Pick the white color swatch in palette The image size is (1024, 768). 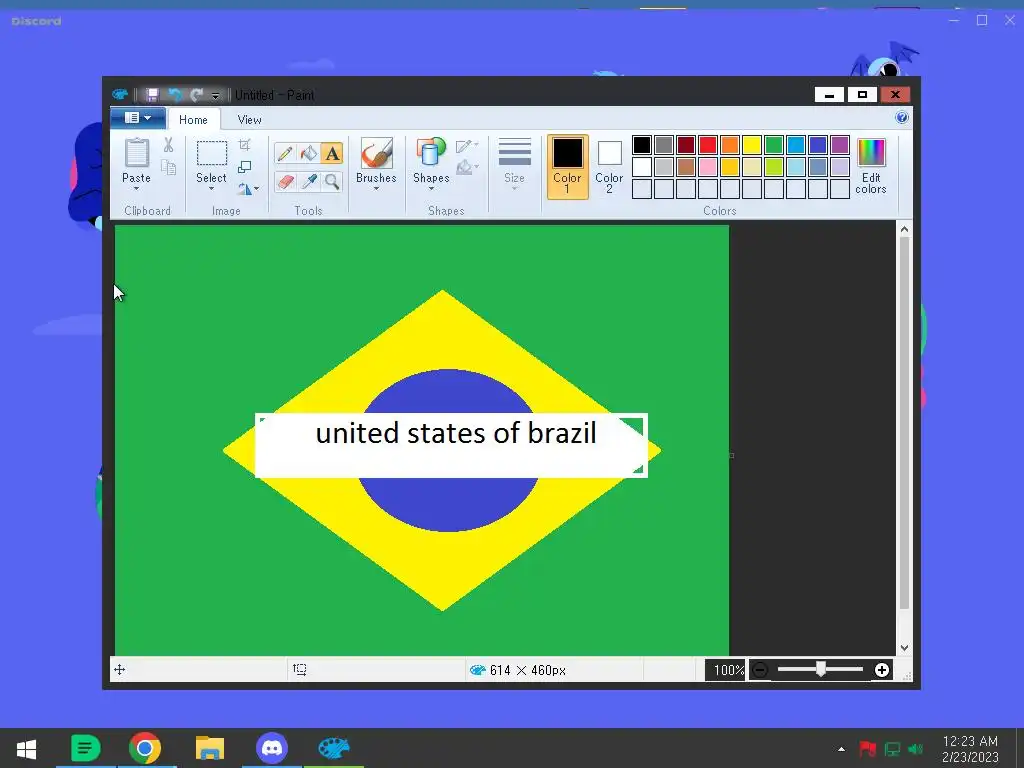coord(642,167)
